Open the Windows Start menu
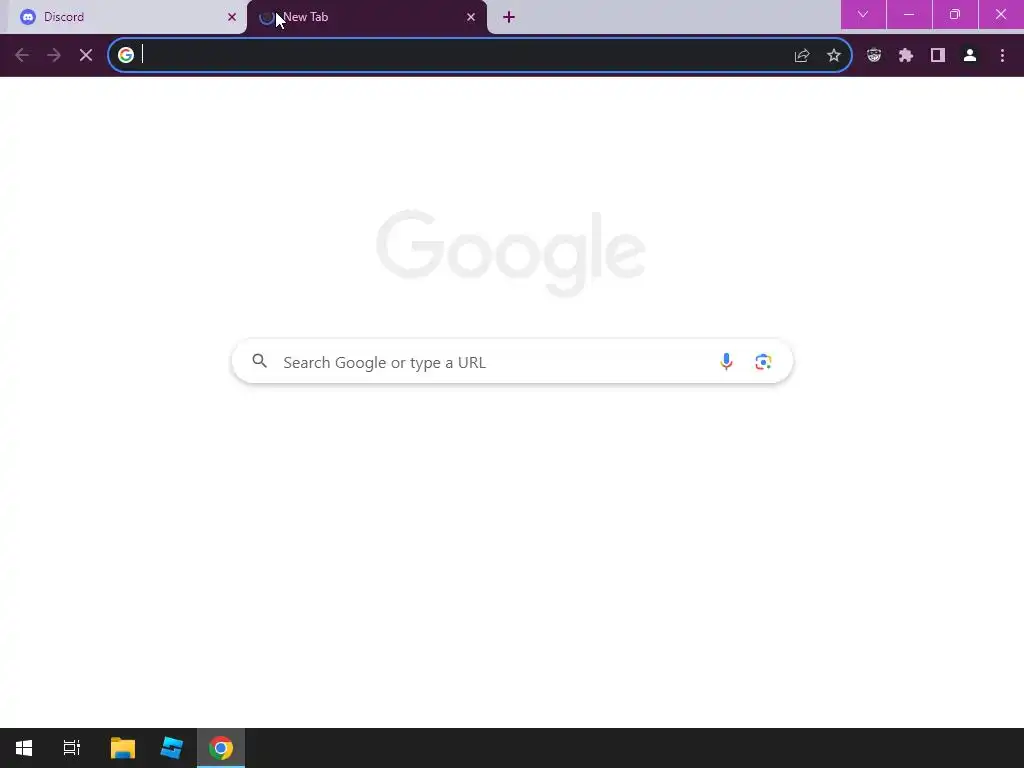 click(x=24, y=748)
